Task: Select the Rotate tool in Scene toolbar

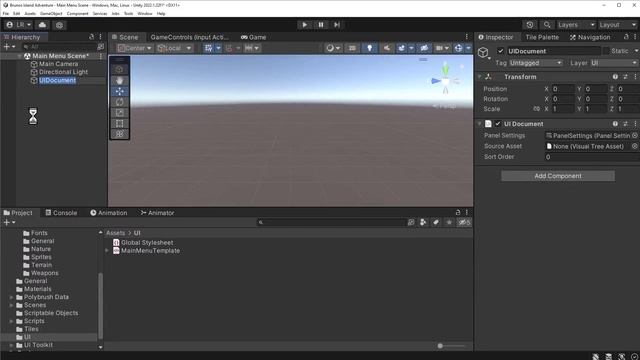Action: point(120,102)
